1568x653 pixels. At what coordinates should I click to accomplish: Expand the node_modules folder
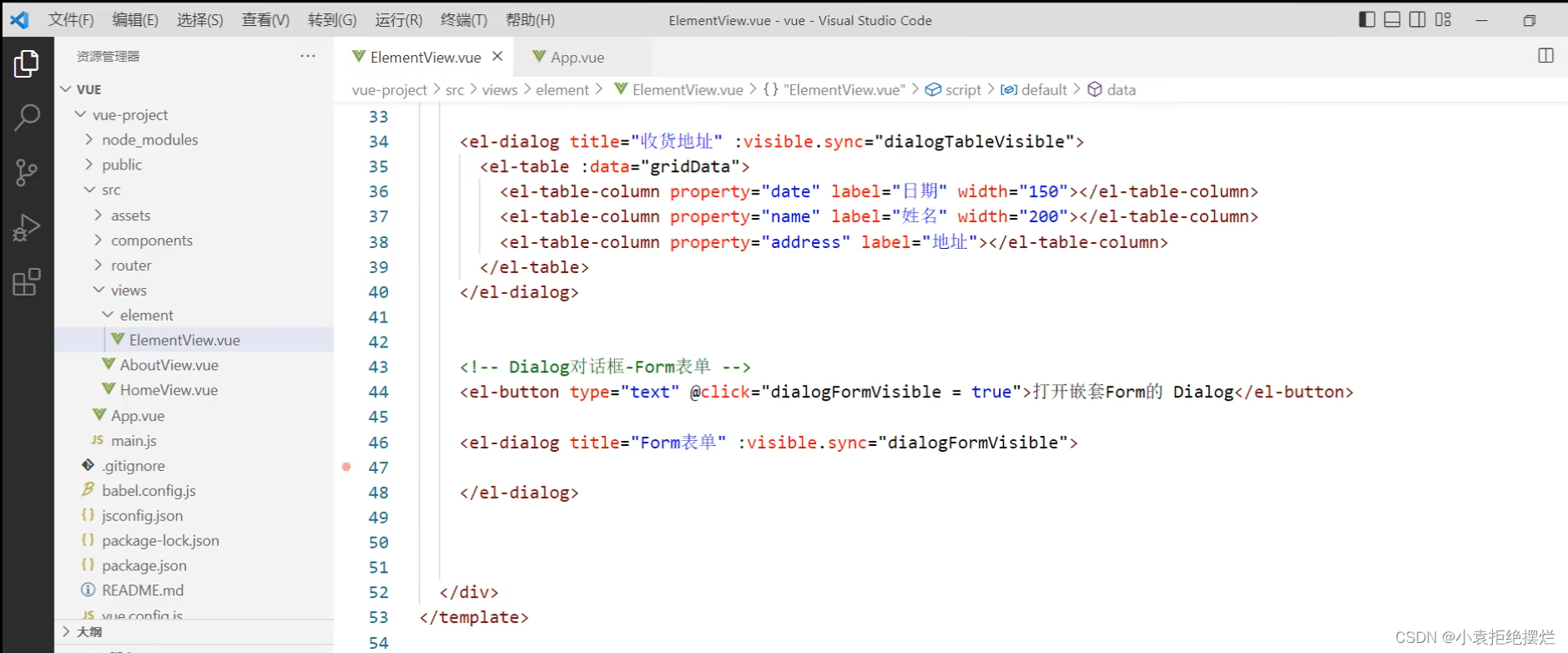pos(89,139)
